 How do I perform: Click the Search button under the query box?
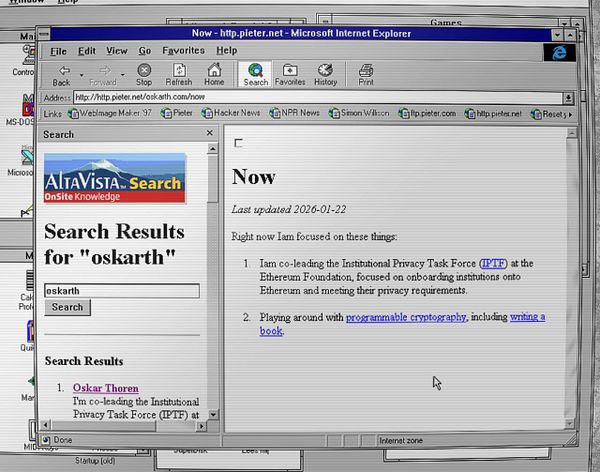[67, 307]
